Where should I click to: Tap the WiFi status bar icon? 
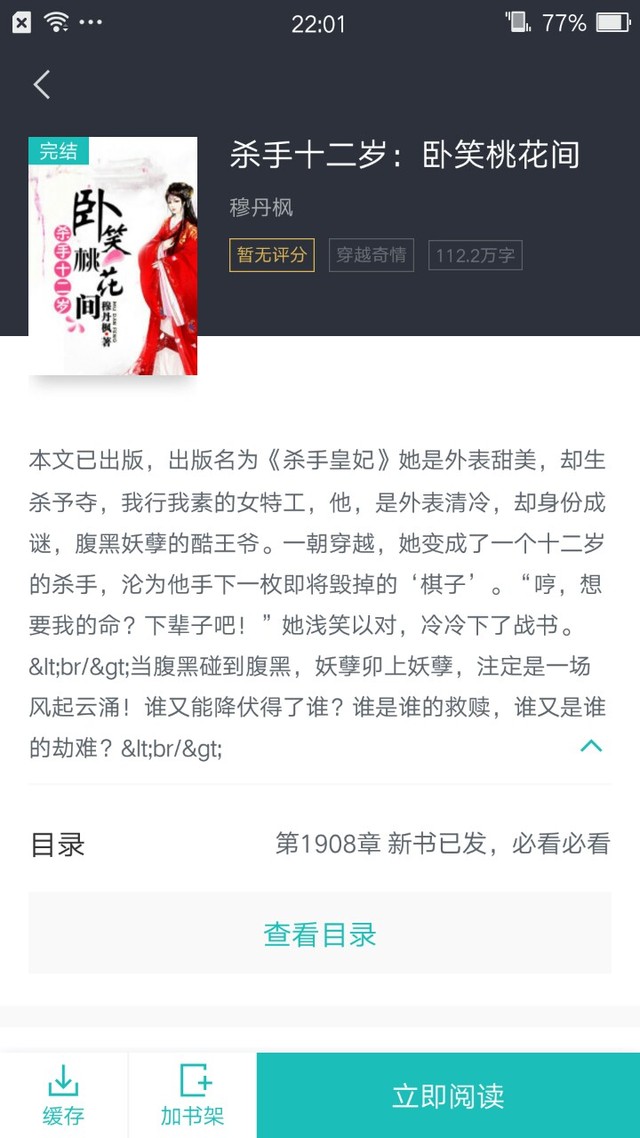(56, 22)
